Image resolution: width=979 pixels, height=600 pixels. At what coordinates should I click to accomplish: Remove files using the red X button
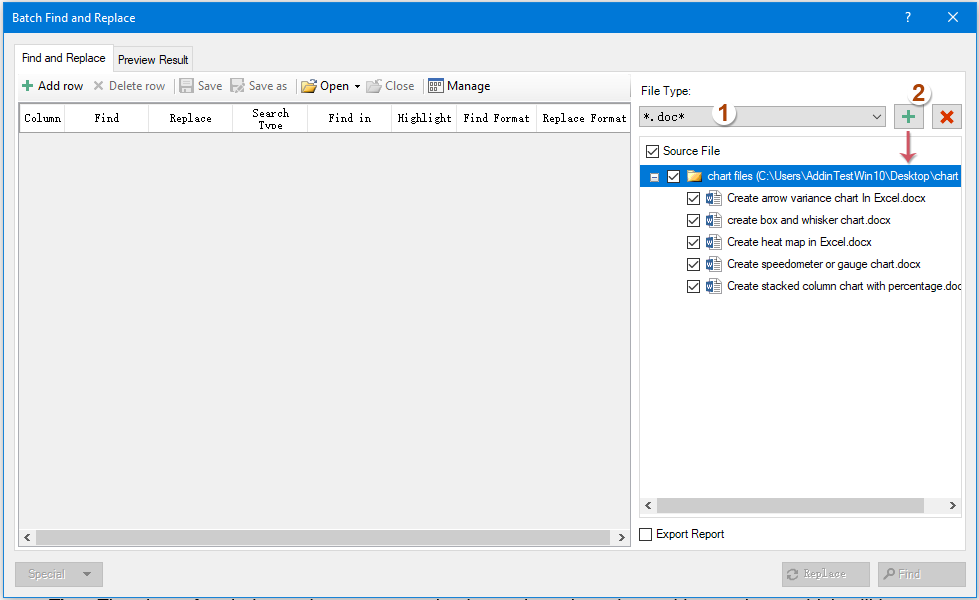pos(945,116)
